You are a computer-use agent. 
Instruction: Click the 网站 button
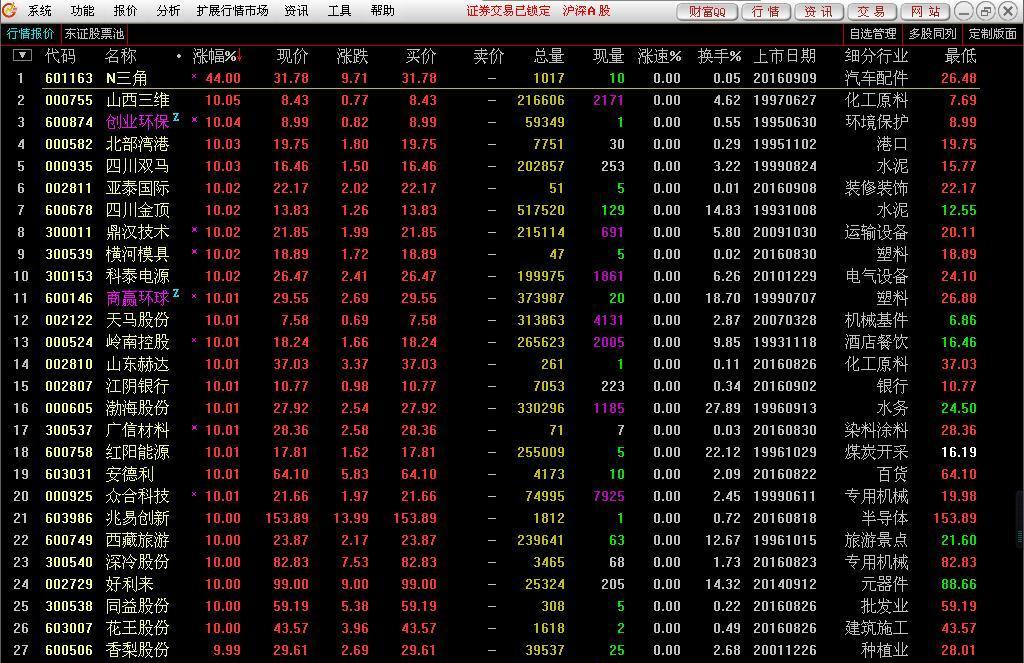pyautogui.click(x=925, y=11)
